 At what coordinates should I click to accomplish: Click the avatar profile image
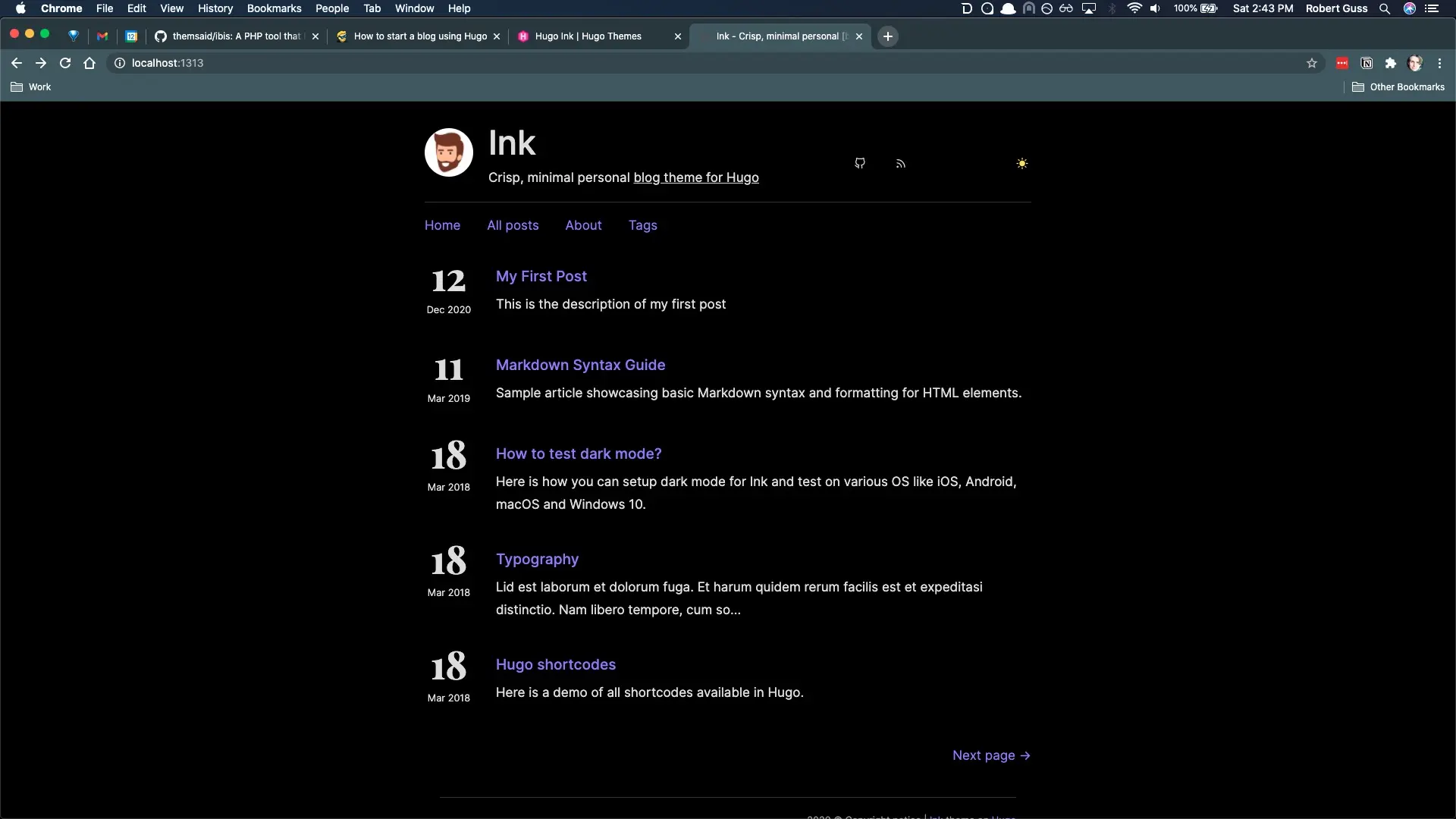click(449, 152)
